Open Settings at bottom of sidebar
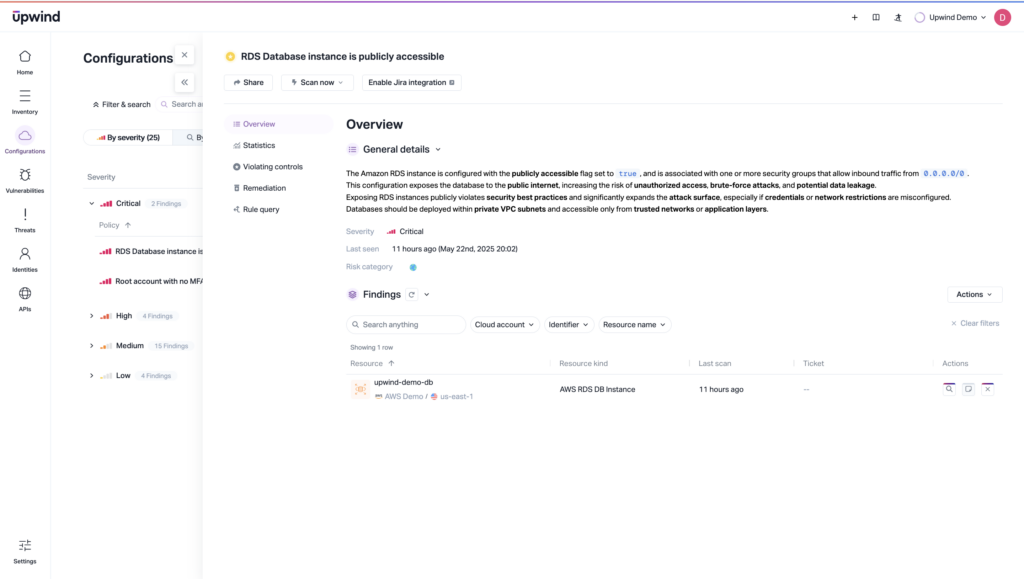The height and width of the screenshot is (579, 1024). click(x=25, y=552)
